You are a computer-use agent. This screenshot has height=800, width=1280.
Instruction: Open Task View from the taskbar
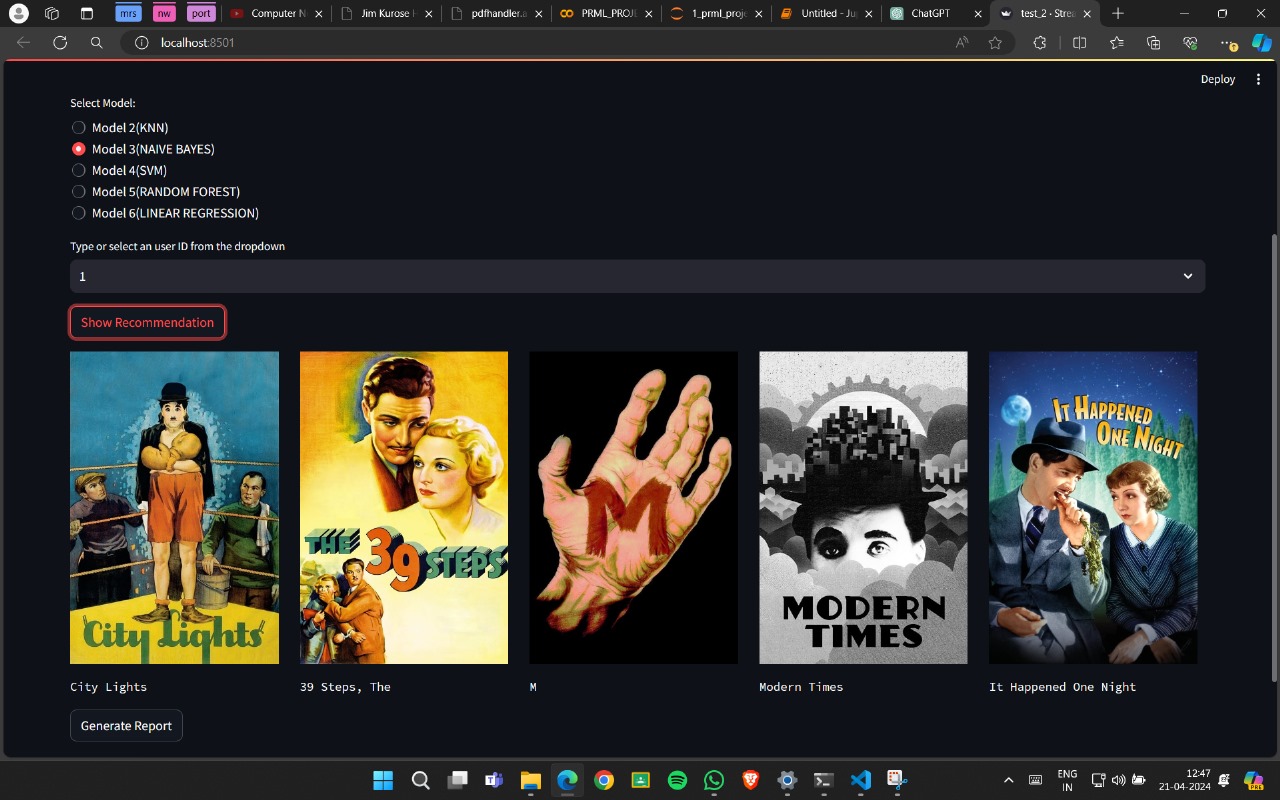457,780
